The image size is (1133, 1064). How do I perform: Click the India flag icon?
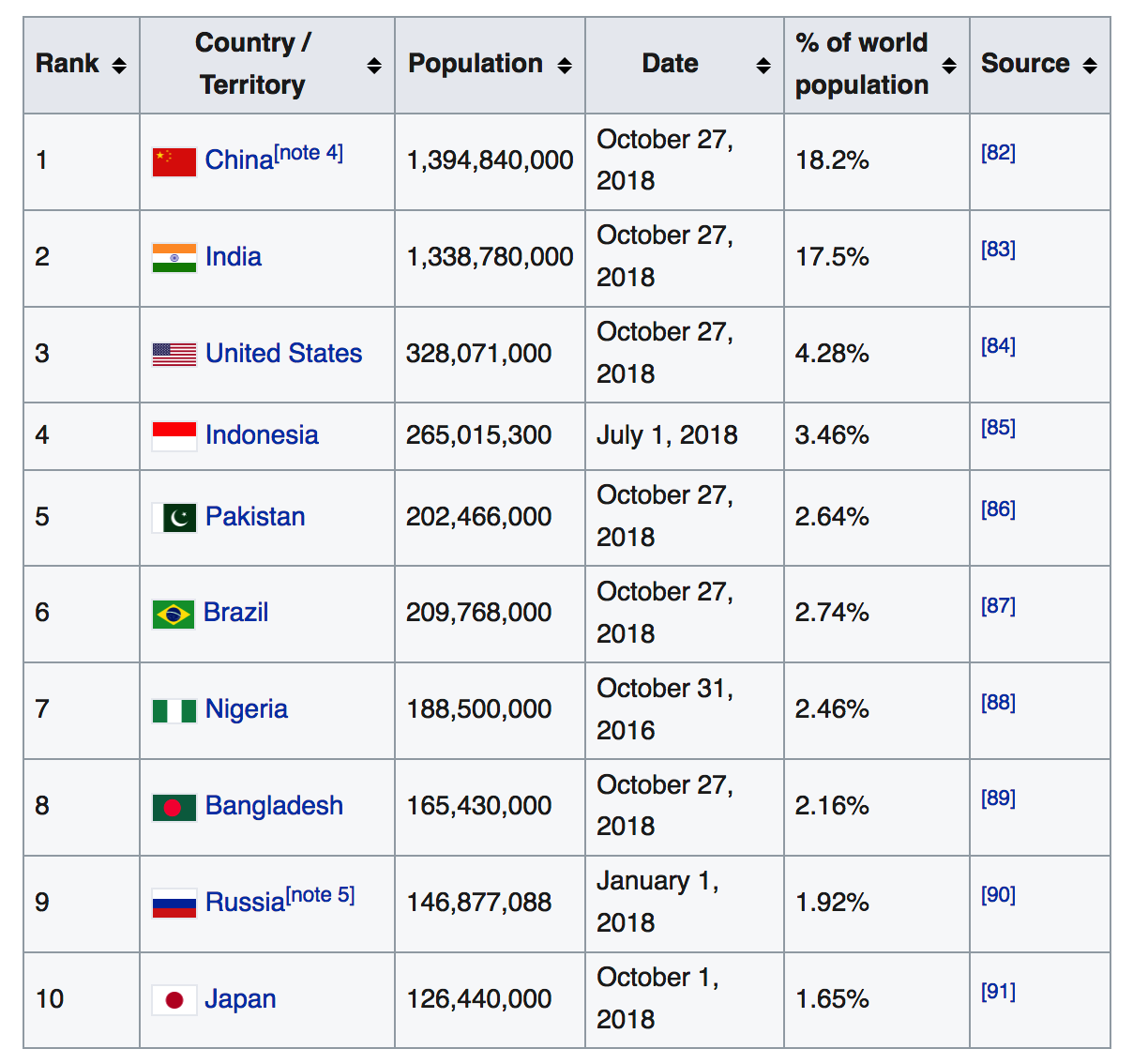[174, 257]
